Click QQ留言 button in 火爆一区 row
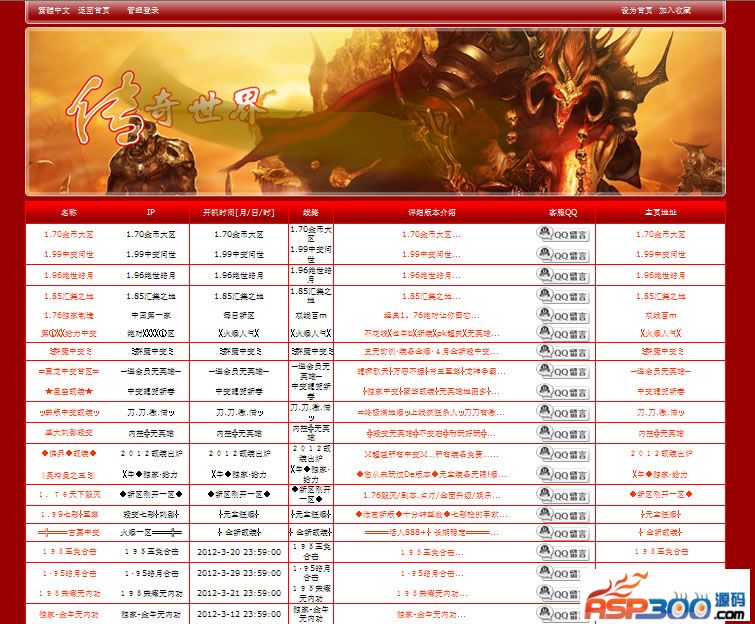 coord(562,533)
